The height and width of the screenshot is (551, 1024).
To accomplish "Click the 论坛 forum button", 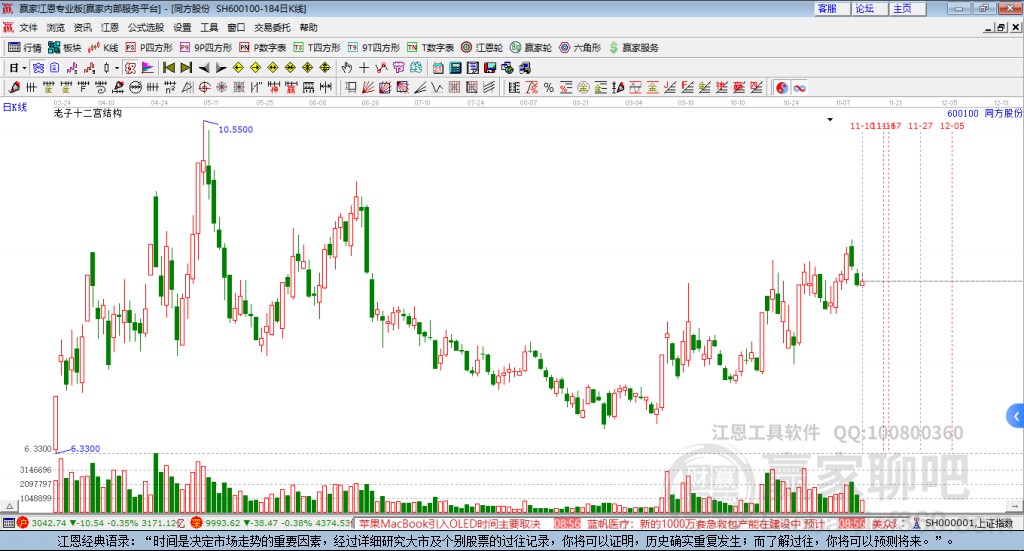I will (870, 8).
